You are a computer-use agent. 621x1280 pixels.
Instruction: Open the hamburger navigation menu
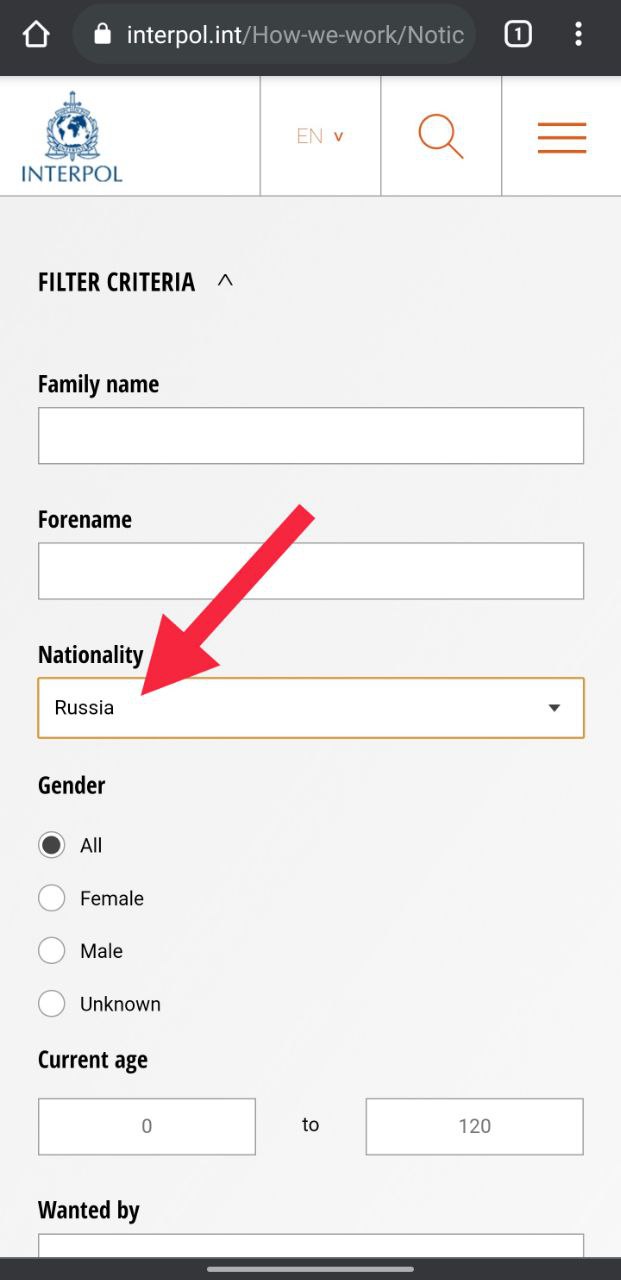coord(562,137)
